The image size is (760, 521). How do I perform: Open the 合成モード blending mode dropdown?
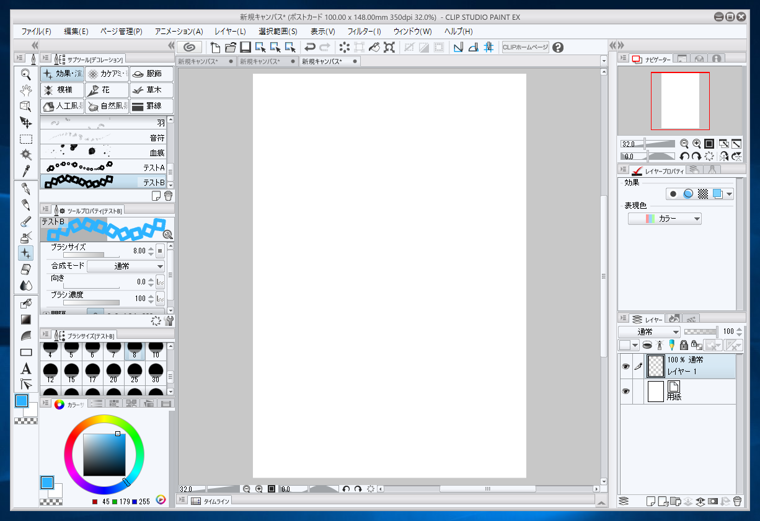pyautogui.click(x=126, y=266)
